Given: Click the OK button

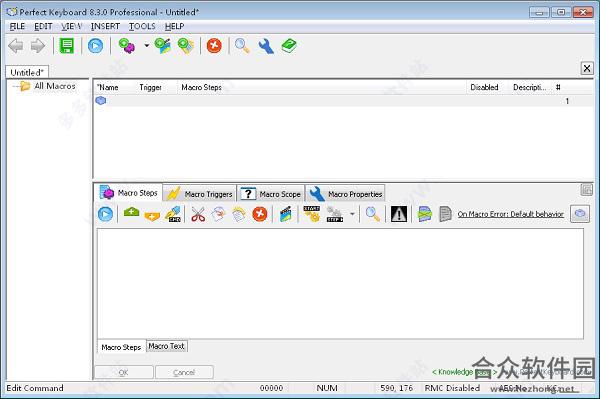Looking at the screenshot, I should pos(124,372).
